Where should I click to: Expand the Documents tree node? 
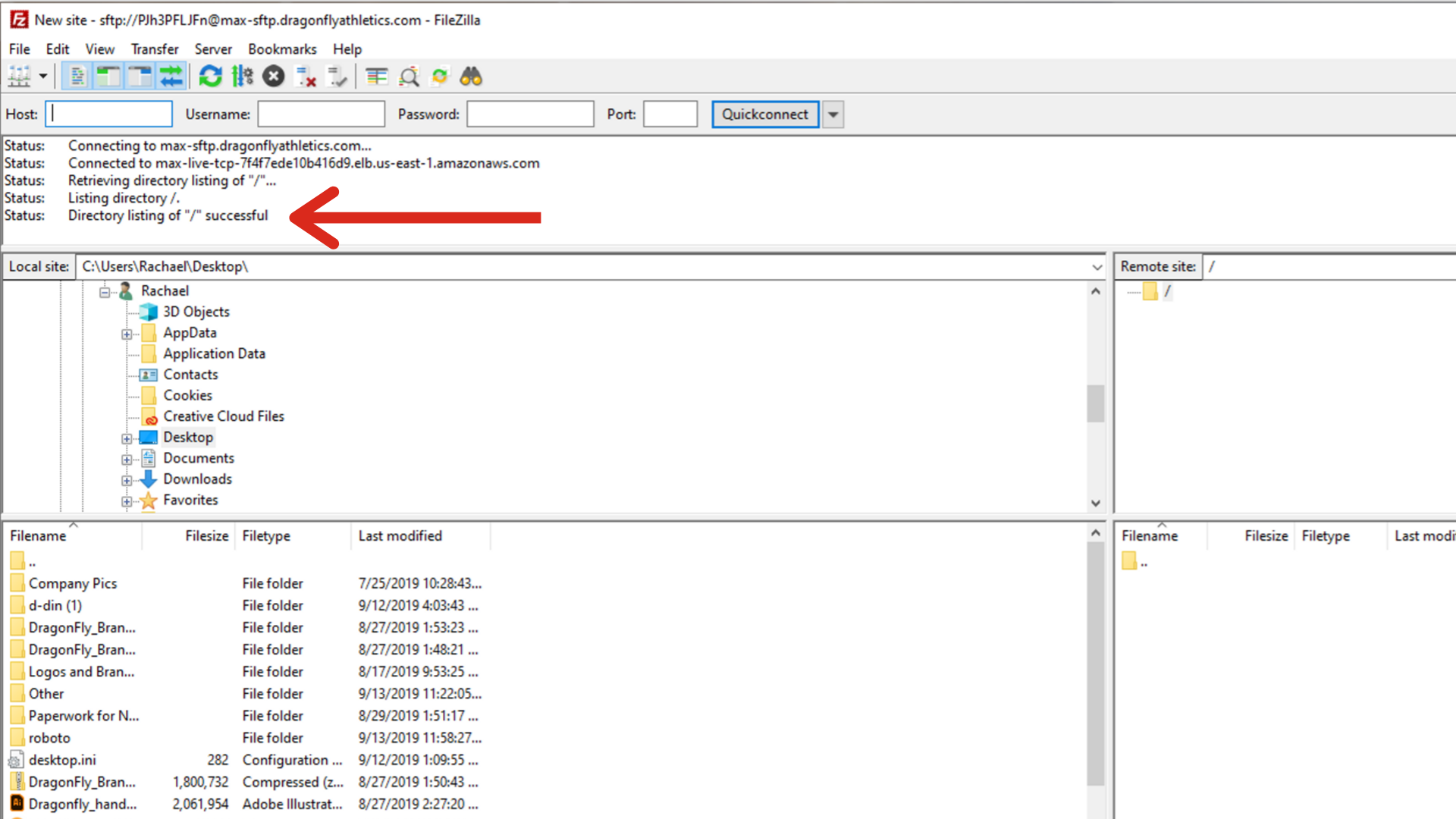[127, 460]
